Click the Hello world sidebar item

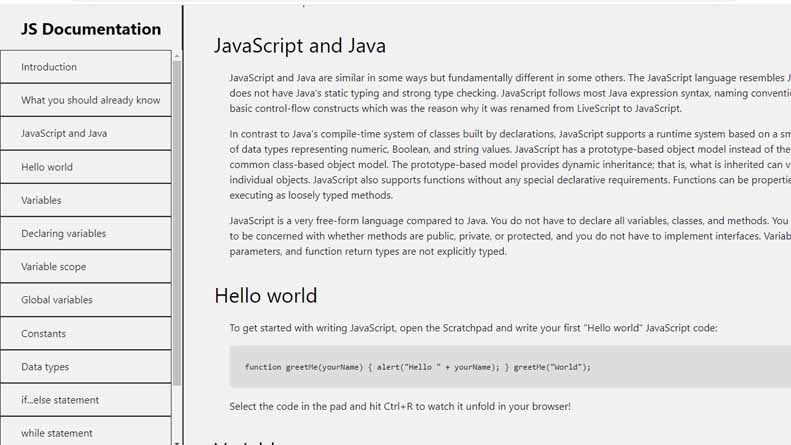[x=47, y=167]
